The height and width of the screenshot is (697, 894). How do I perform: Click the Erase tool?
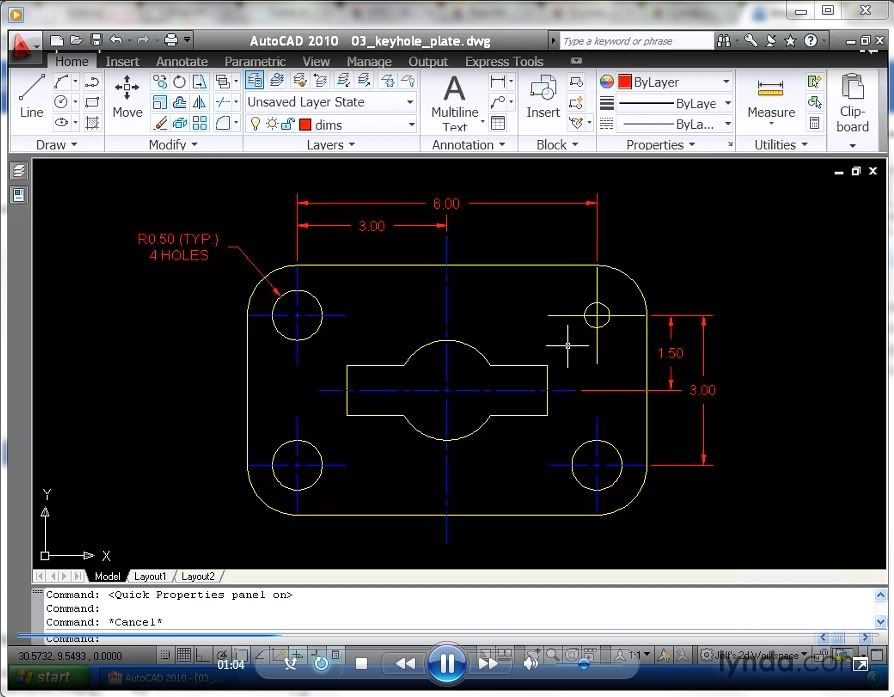tap(160, 123)
